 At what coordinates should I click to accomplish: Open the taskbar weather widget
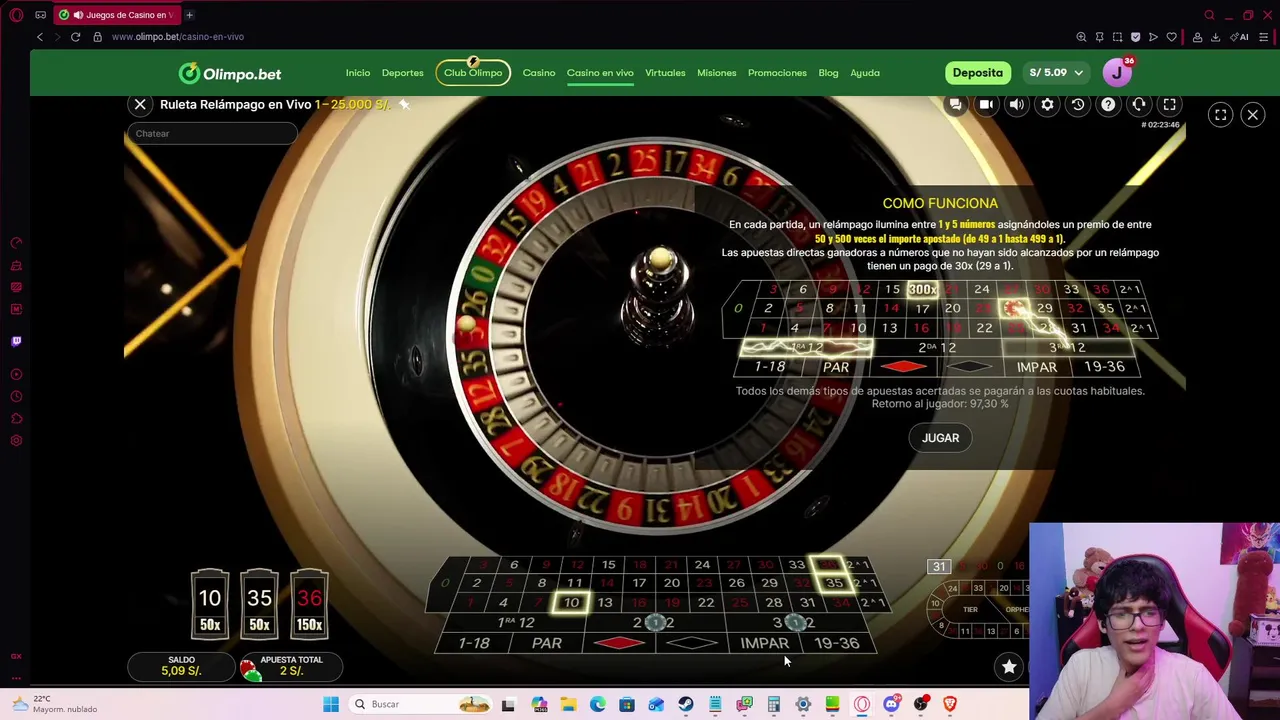click(55, 704)
